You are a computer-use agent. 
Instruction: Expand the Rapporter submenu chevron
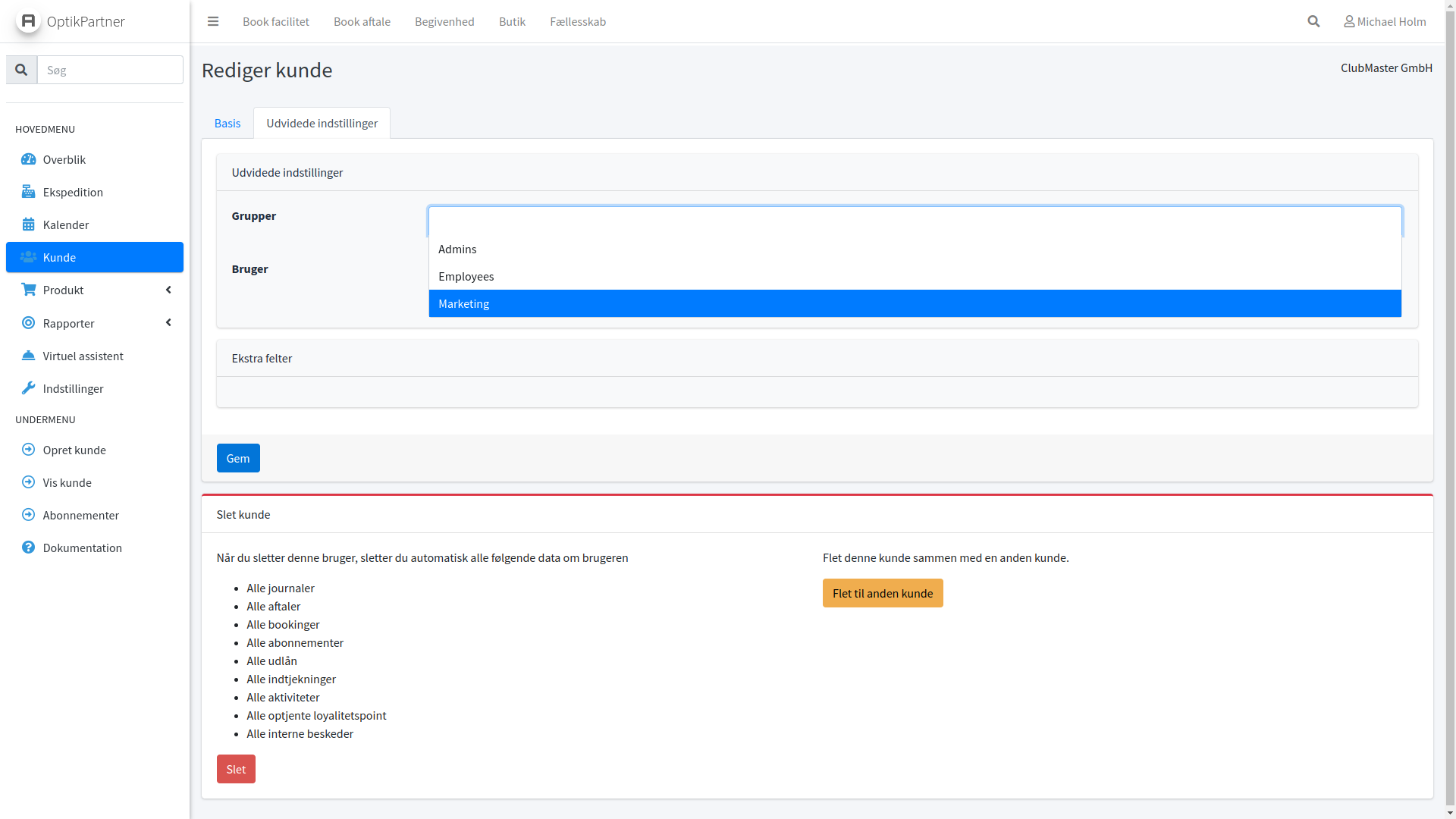point(168,323)
